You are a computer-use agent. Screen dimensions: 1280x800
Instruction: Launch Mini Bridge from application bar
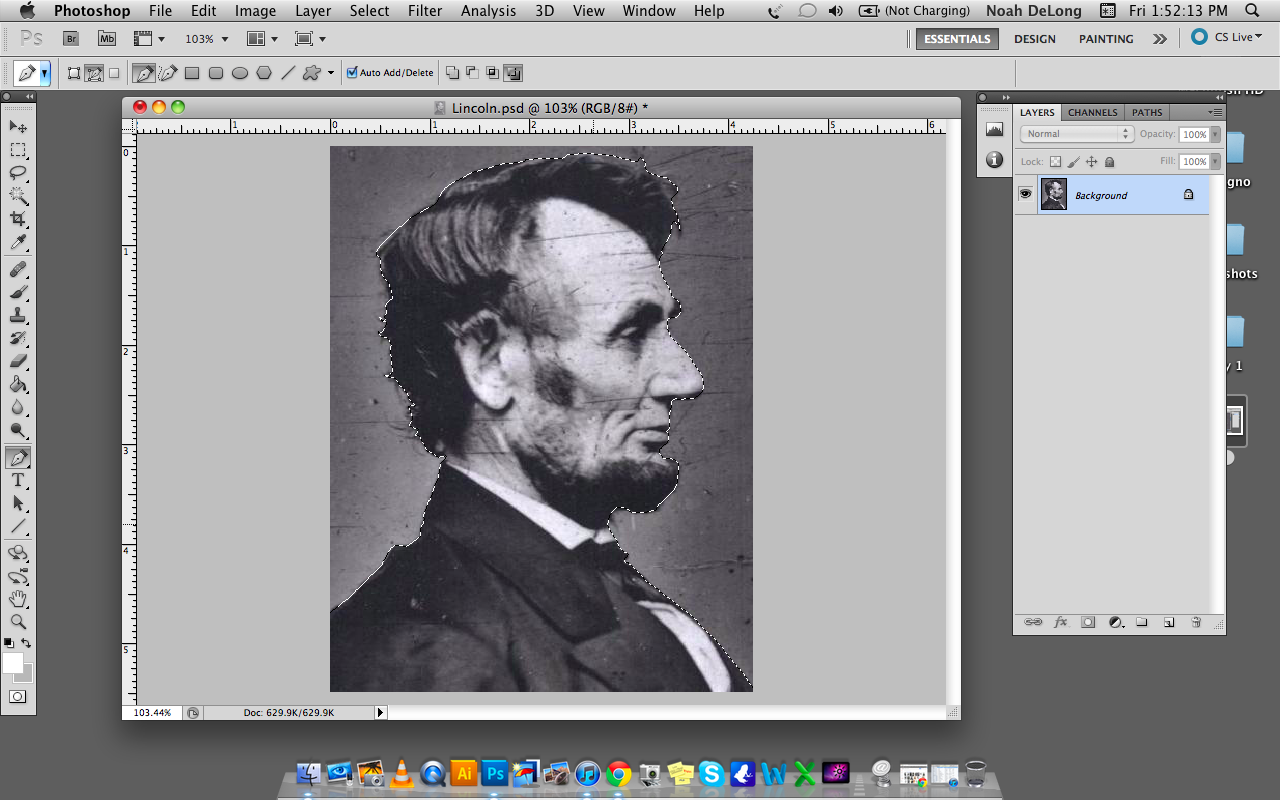click(107, 39)
